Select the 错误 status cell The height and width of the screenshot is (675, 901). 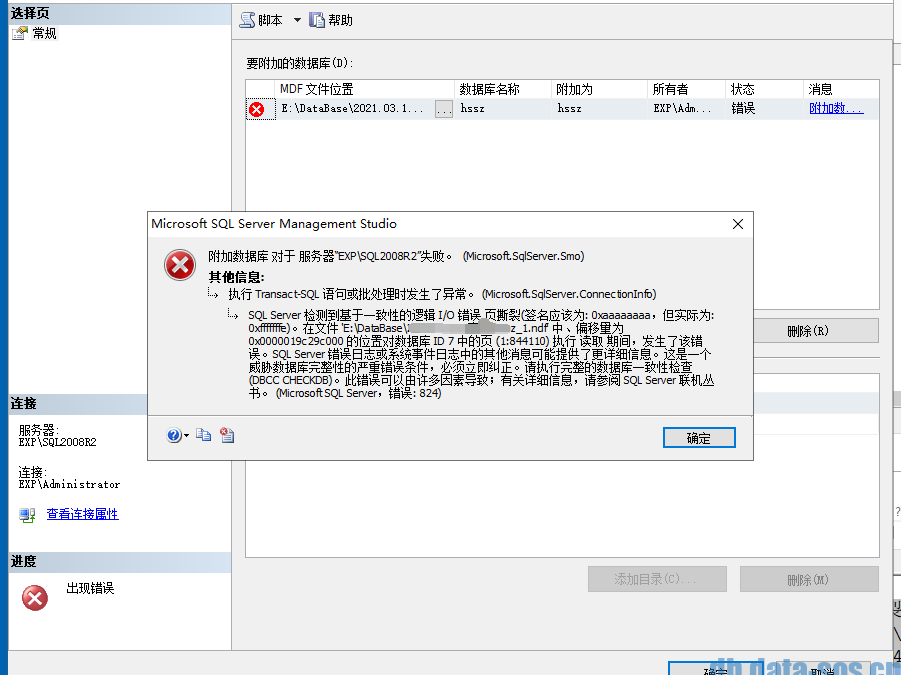(x=764, y=109)
